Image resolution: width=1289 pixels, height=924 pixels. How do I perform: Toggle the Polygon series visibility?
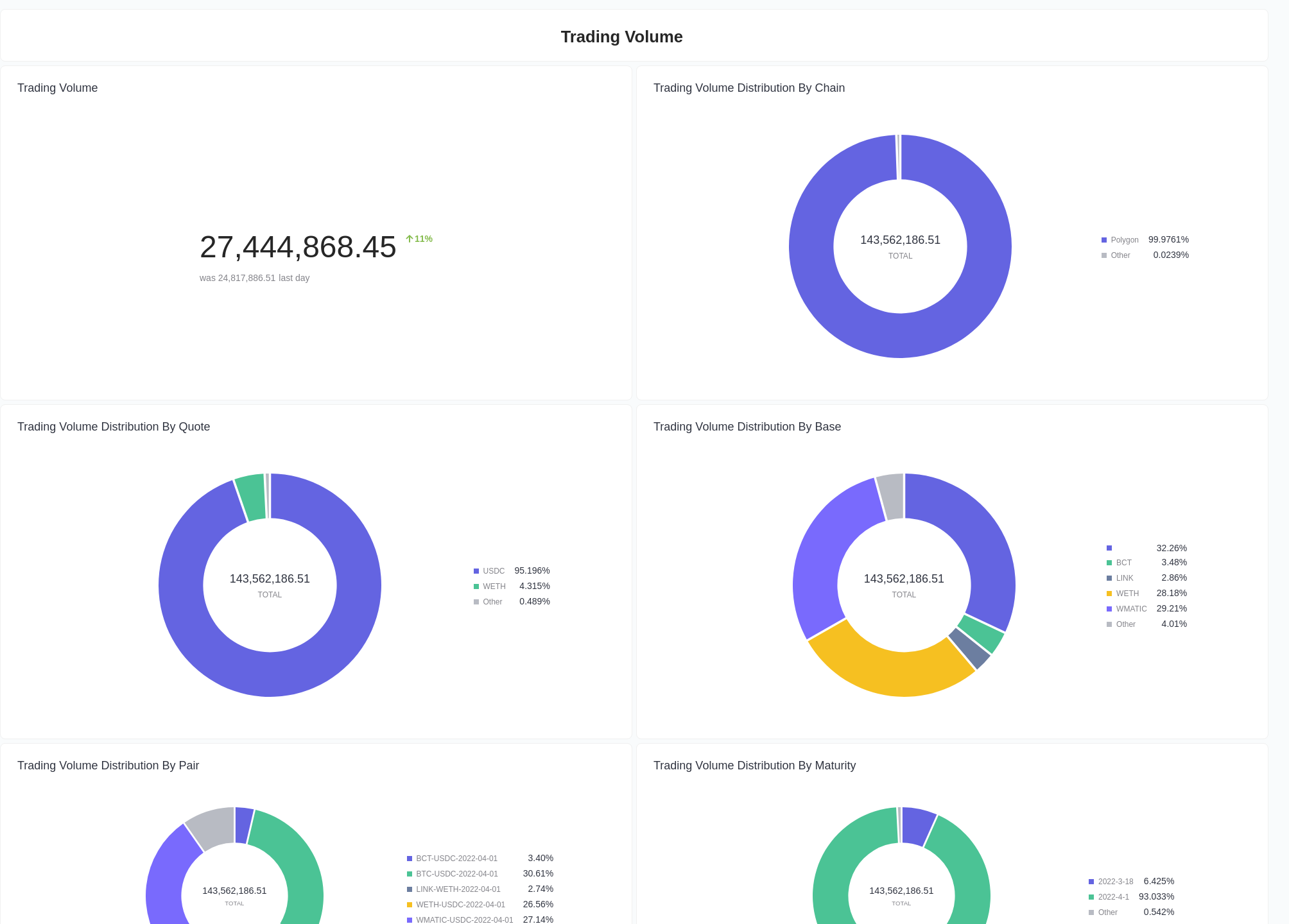coord(1123,239)
